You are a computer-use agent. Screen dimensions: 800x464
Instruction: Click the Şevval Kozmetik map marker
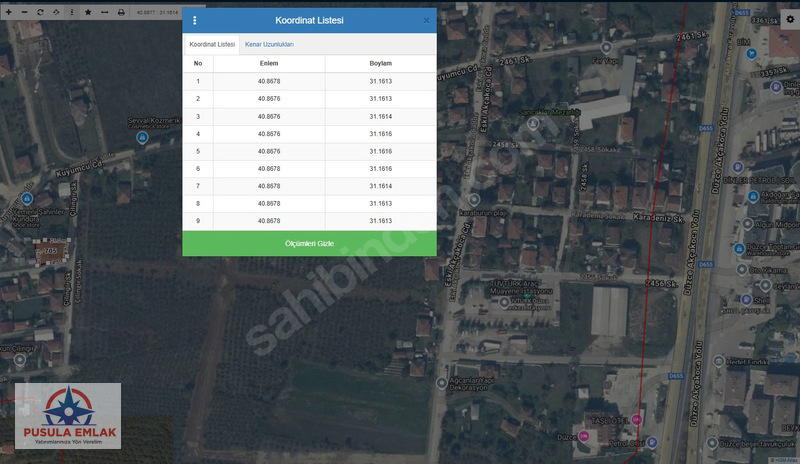142,138
